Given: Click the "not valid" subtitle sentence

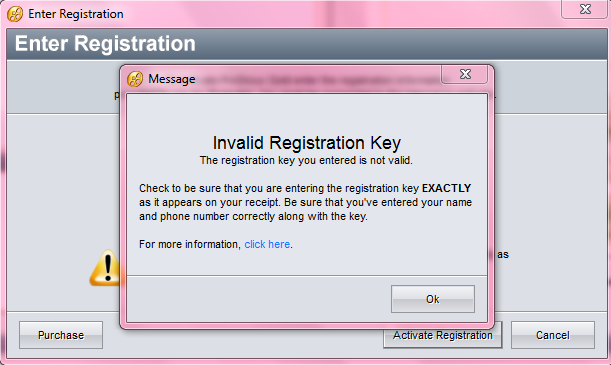Looking at the screenshot, I should (306, 160).
